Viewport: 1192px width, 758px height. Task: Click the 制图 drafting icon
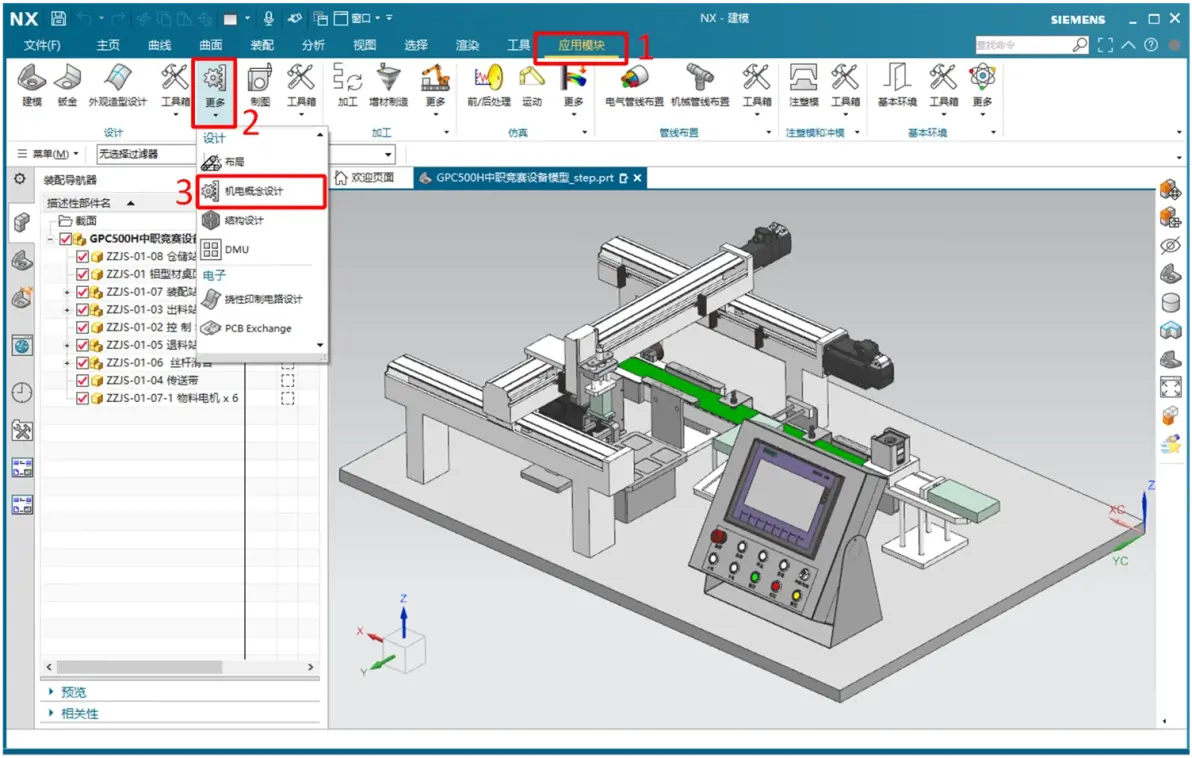(260, 85)
